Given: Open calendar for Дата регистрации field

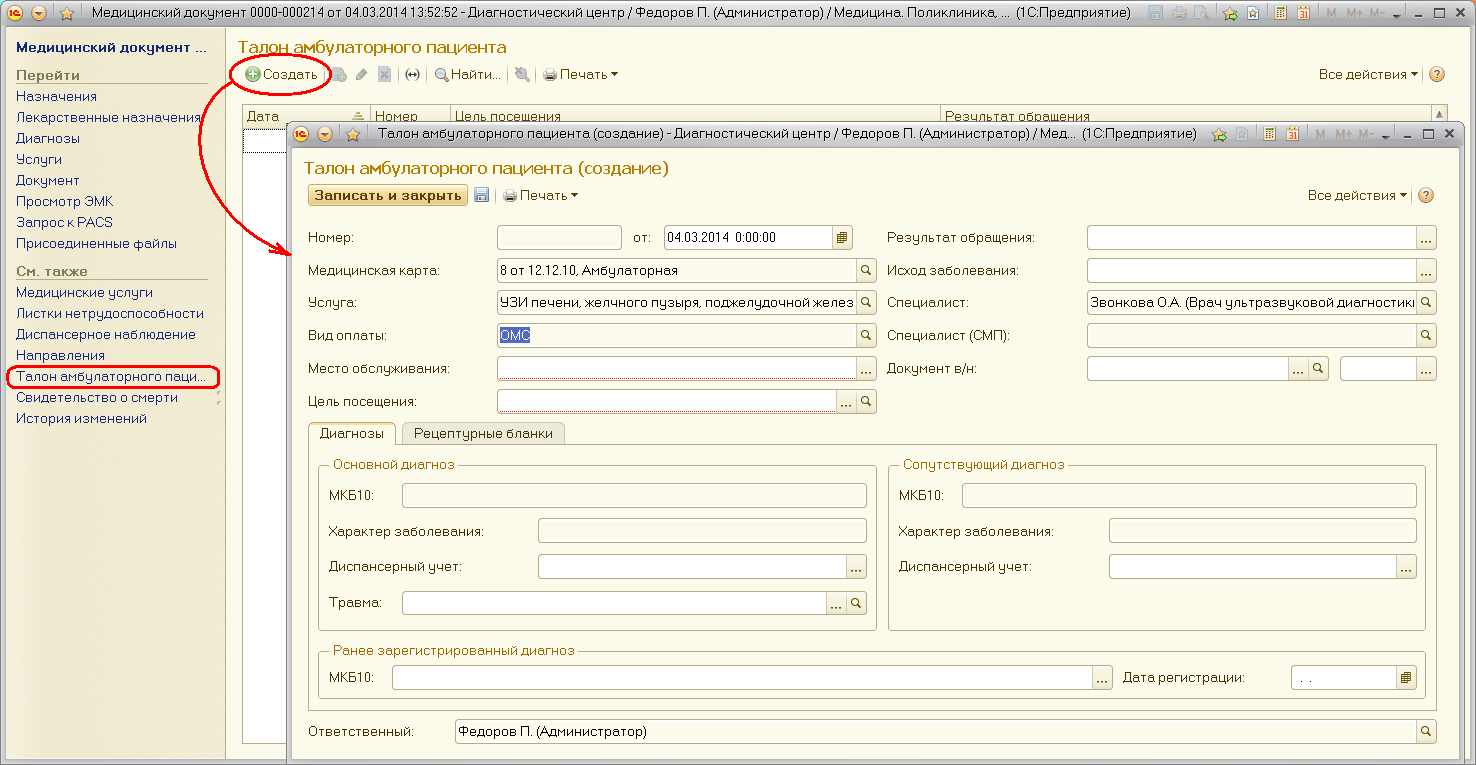Looking at the screenshot, I should pyautogui.click(x=1407, y=677).
